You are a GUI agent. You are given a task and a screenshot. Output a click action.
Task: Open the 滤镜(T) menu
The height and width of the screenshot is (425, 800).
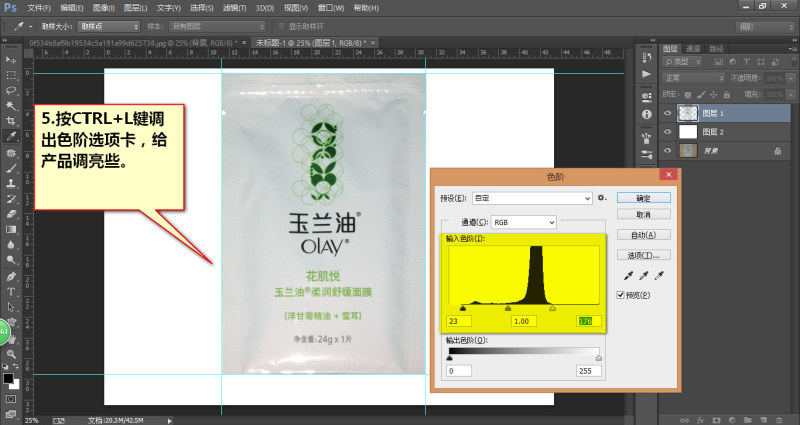pos(234,8)
